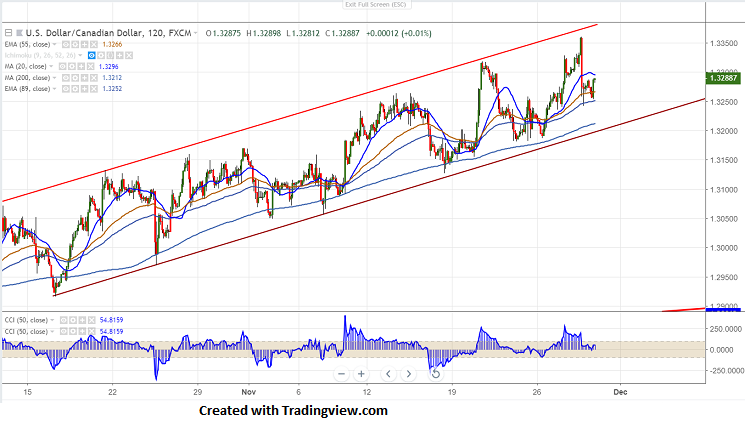The image size is (745, 425).
Task: View Ichimoku source code braces icon
Action: tap(110, 55)
